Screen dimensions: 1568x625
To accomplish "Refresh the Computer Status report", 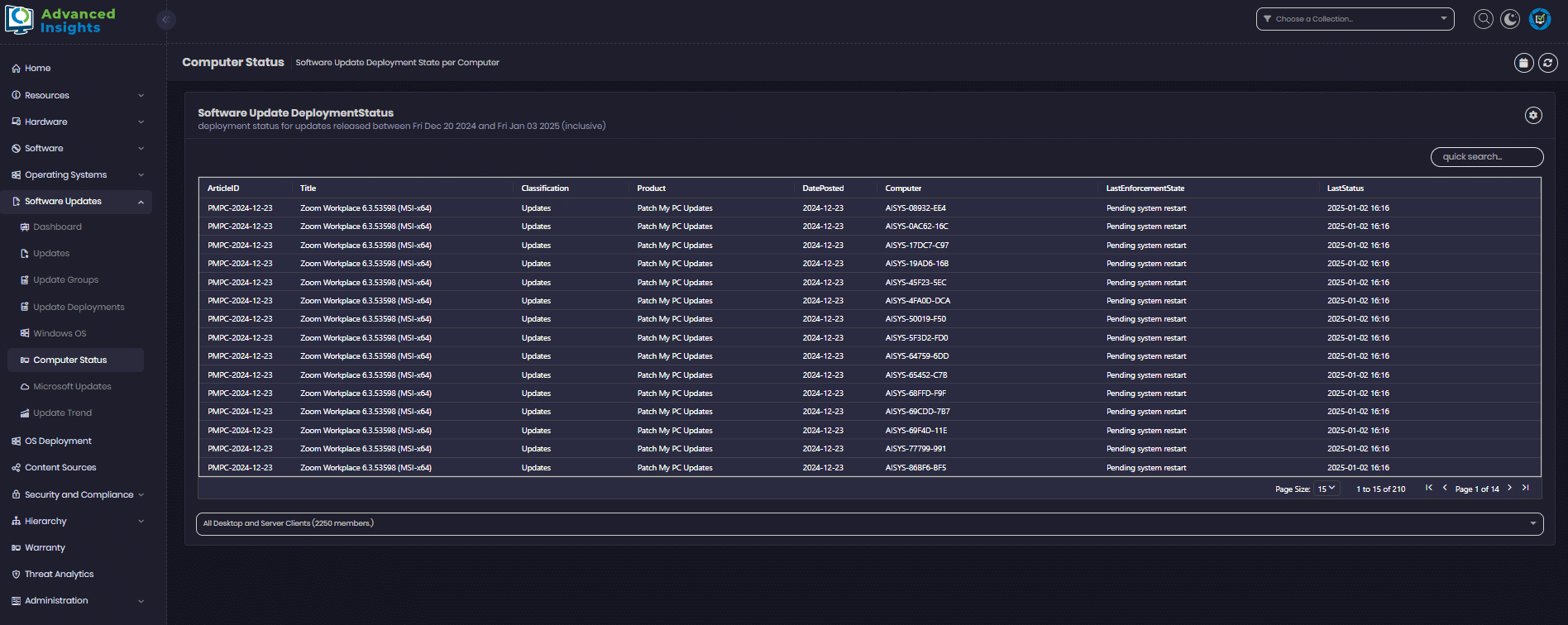I will (x=1548, y=63).
